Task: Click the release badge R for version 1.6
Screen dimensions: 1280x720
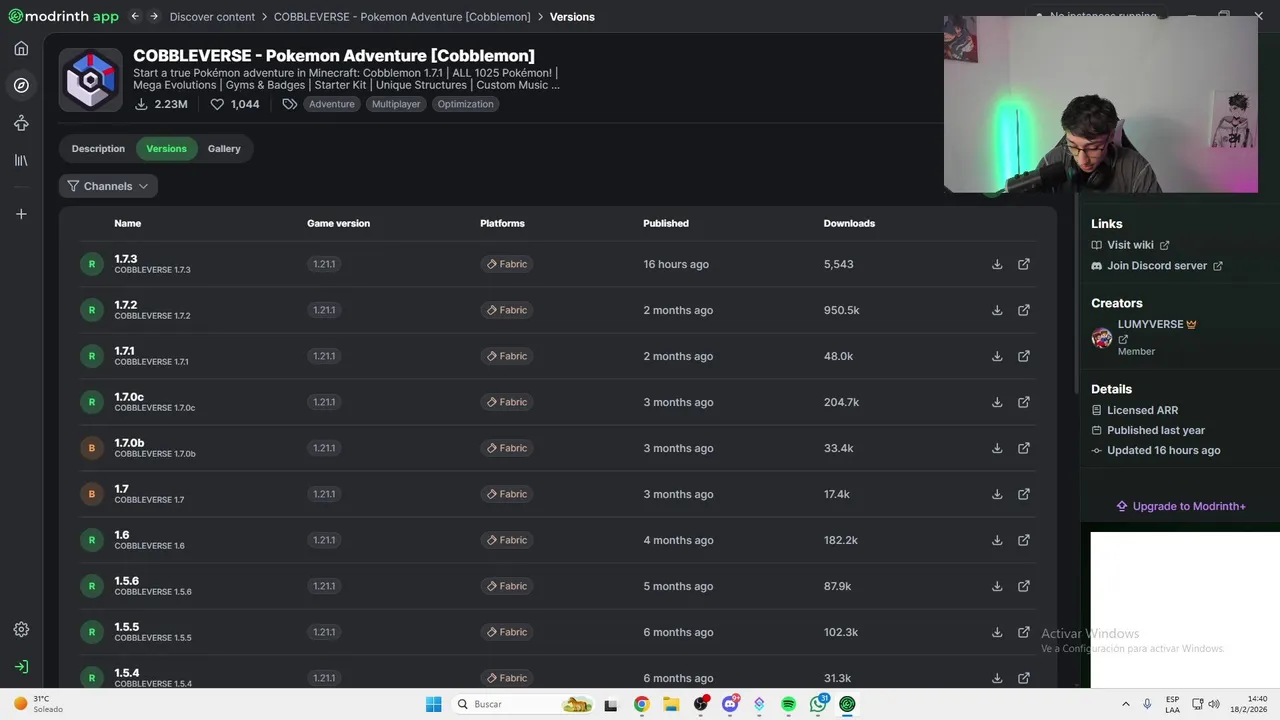Action: point(92,540)
